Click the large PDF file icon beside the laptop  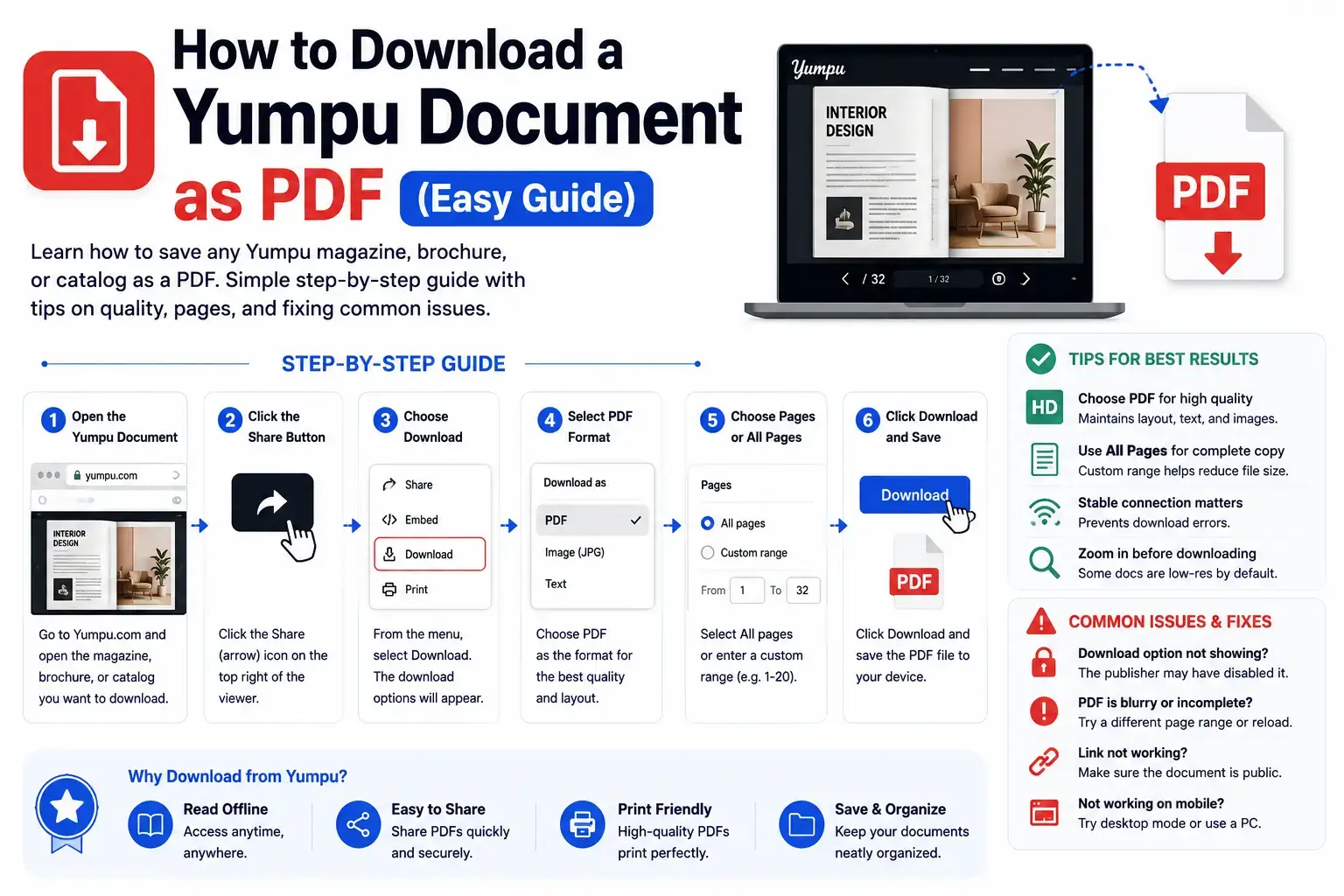pos(1223,187)
